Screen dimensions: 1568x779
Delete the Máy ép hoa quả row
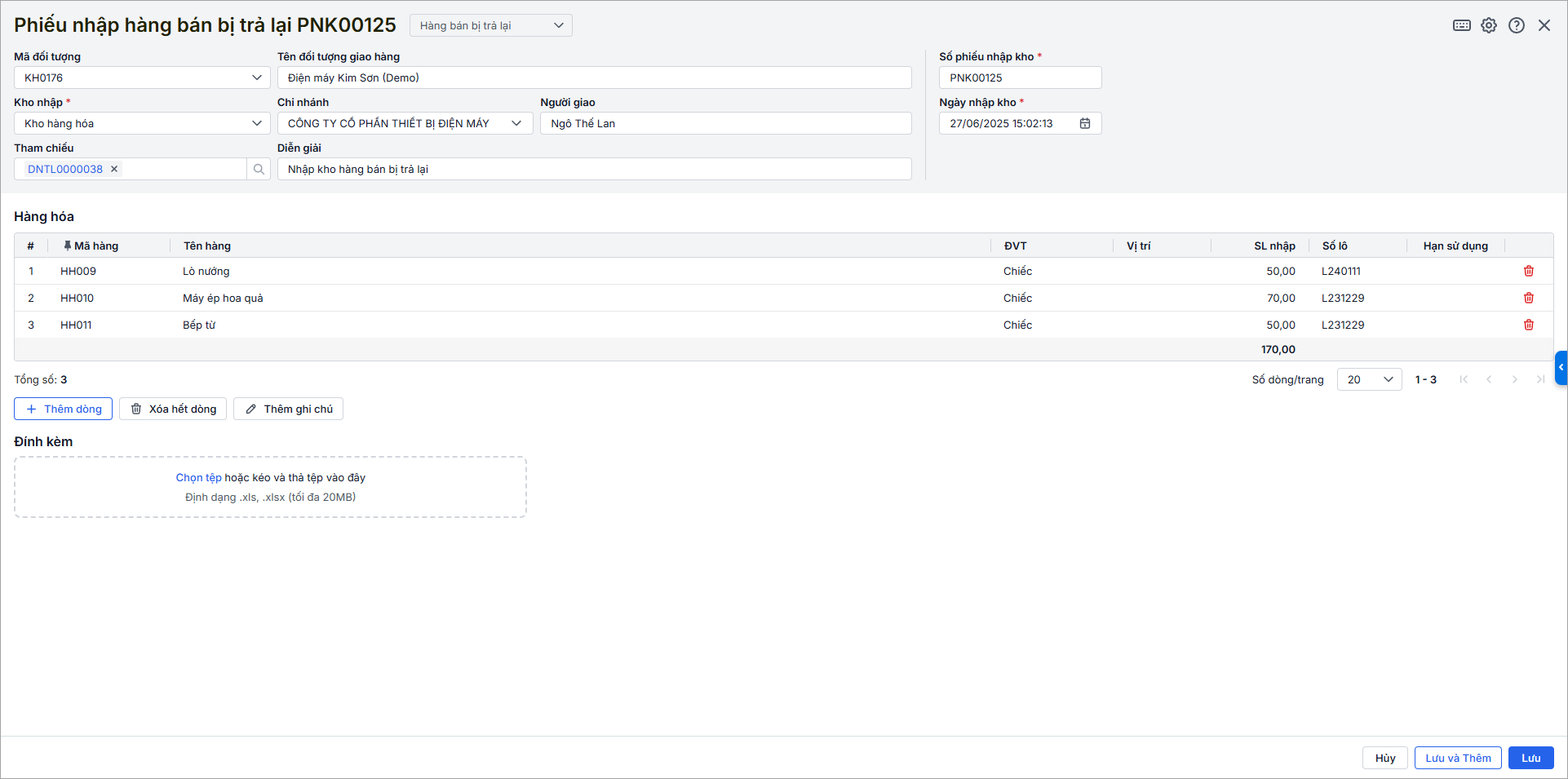(1529, 298)
